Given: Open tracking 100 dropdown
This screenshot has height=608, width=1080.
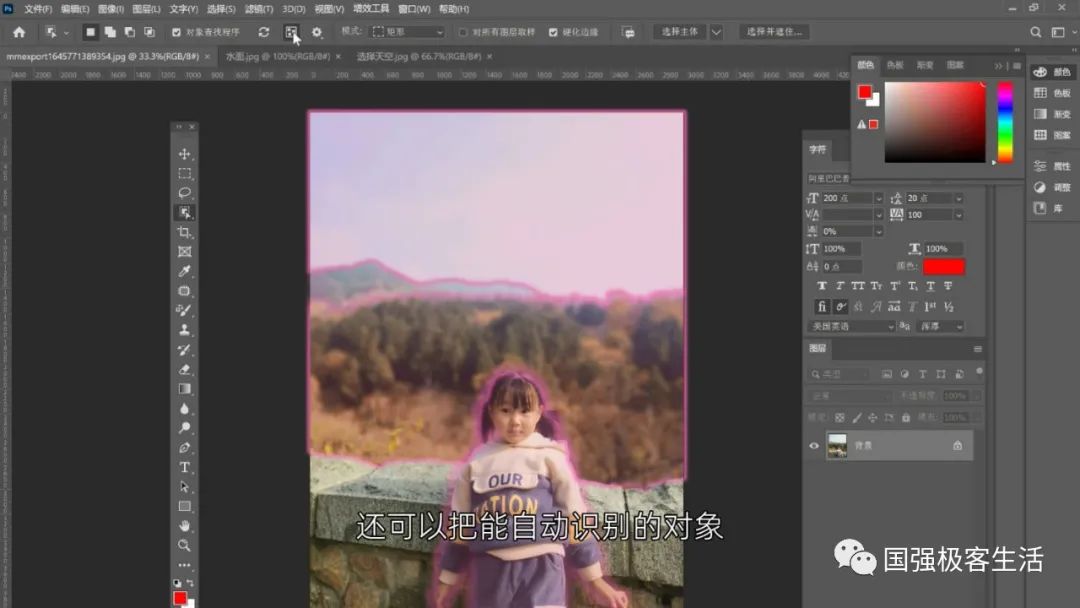Looking at the screenshot, I should pyautogui.click(x=958, y=215).
